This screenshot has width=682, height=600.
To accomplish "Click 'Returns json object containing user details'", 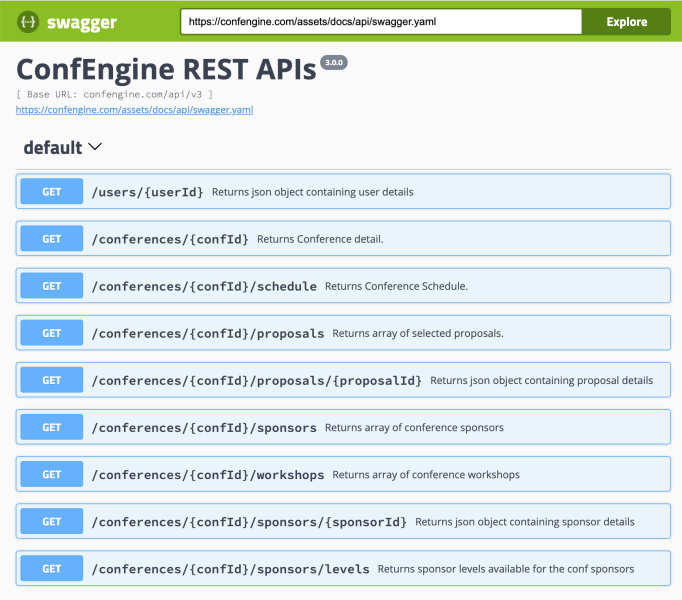I will 312,192.
